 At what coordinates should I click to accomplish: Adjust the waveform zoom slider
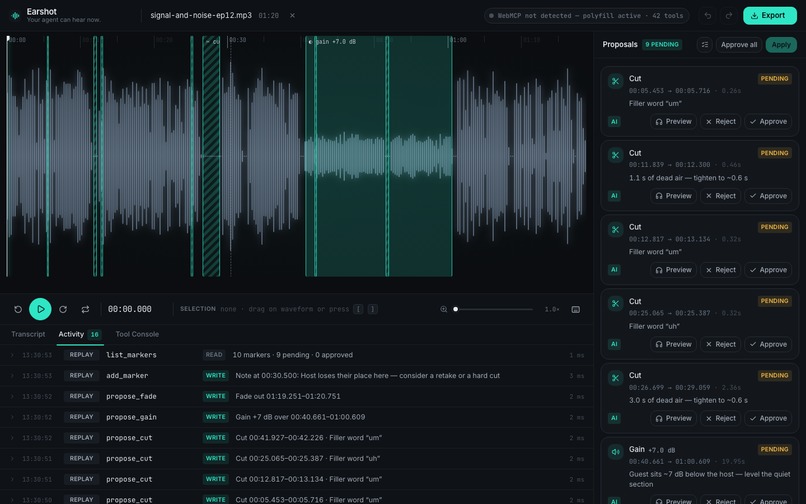coord(493,310)
